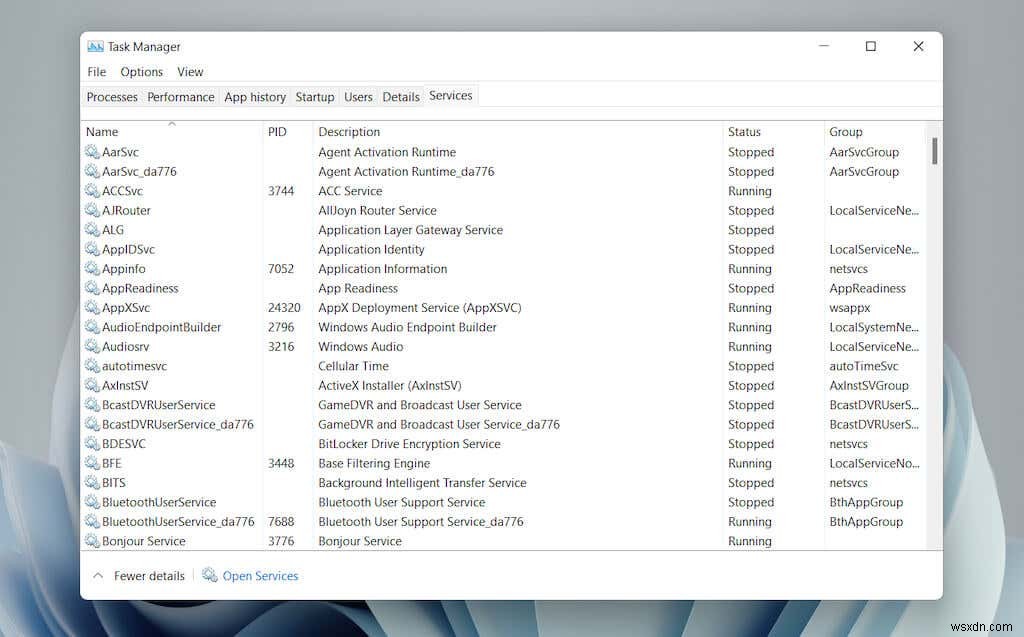This screenshot has width=1024, height=637.
Task: Click the BFE service gear icon
Action: [x=90, y=463]
